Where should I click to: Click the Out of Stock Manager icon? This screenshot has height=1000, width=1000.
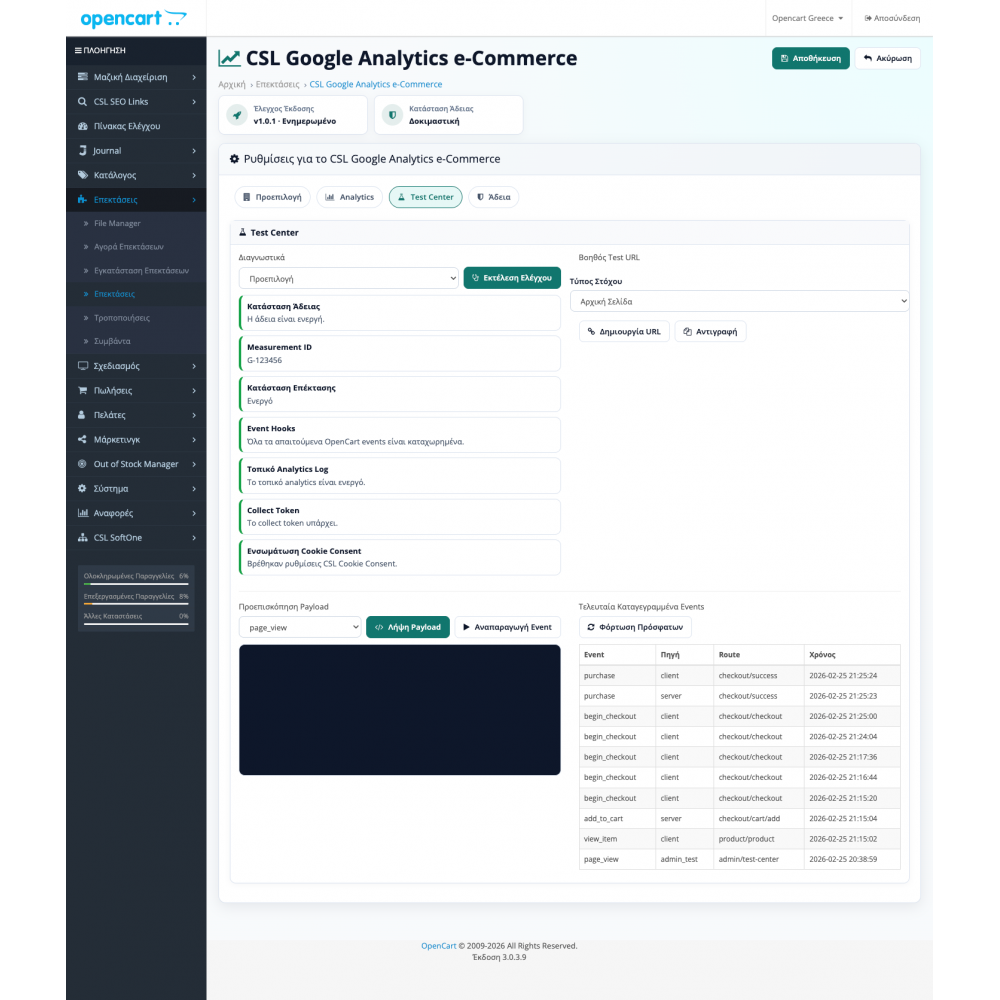pos(82,464)
